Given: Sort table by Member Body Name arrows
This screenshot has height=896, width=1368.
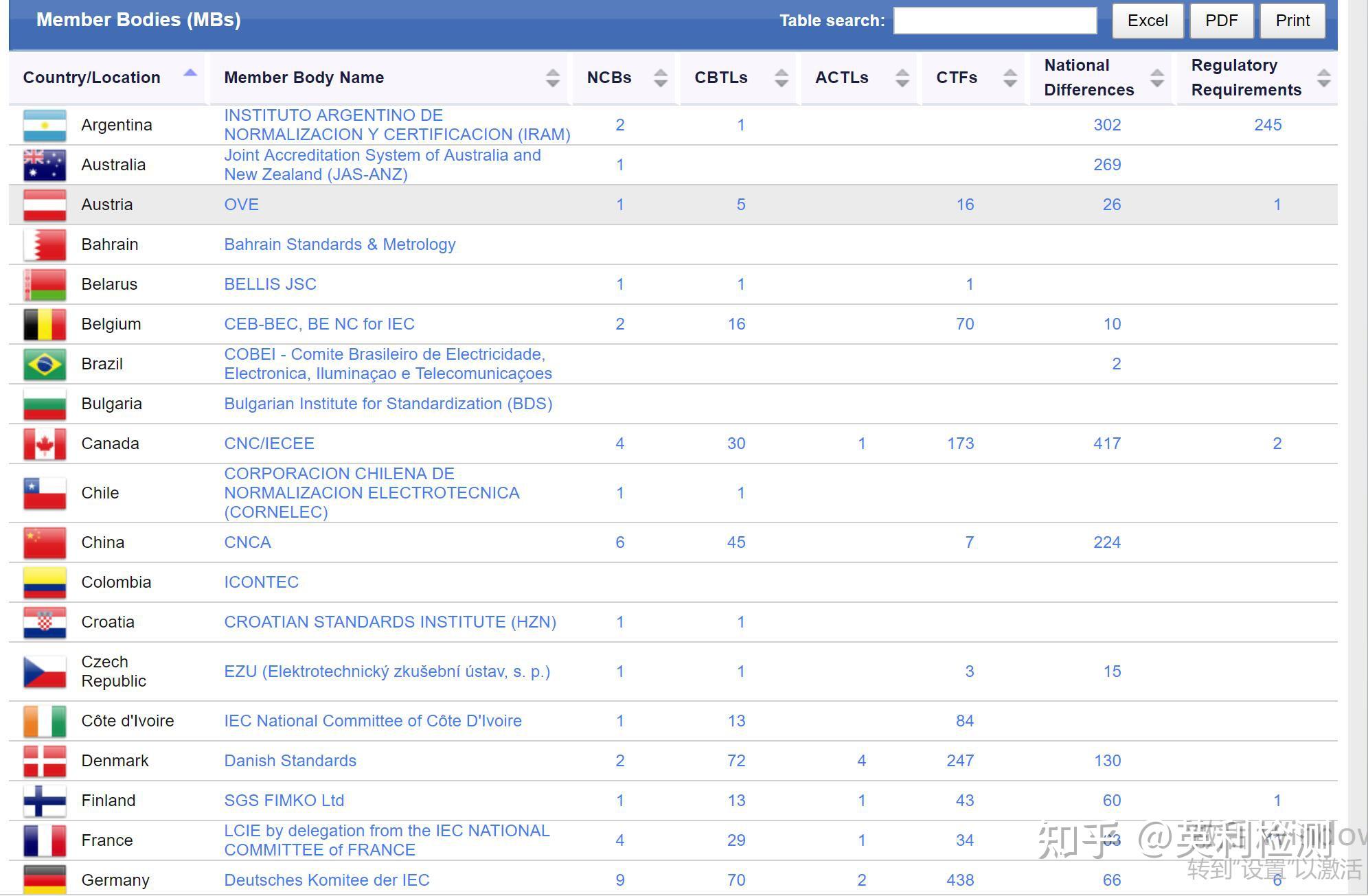Looking at the screenshot, I should [x=552, y=78].
